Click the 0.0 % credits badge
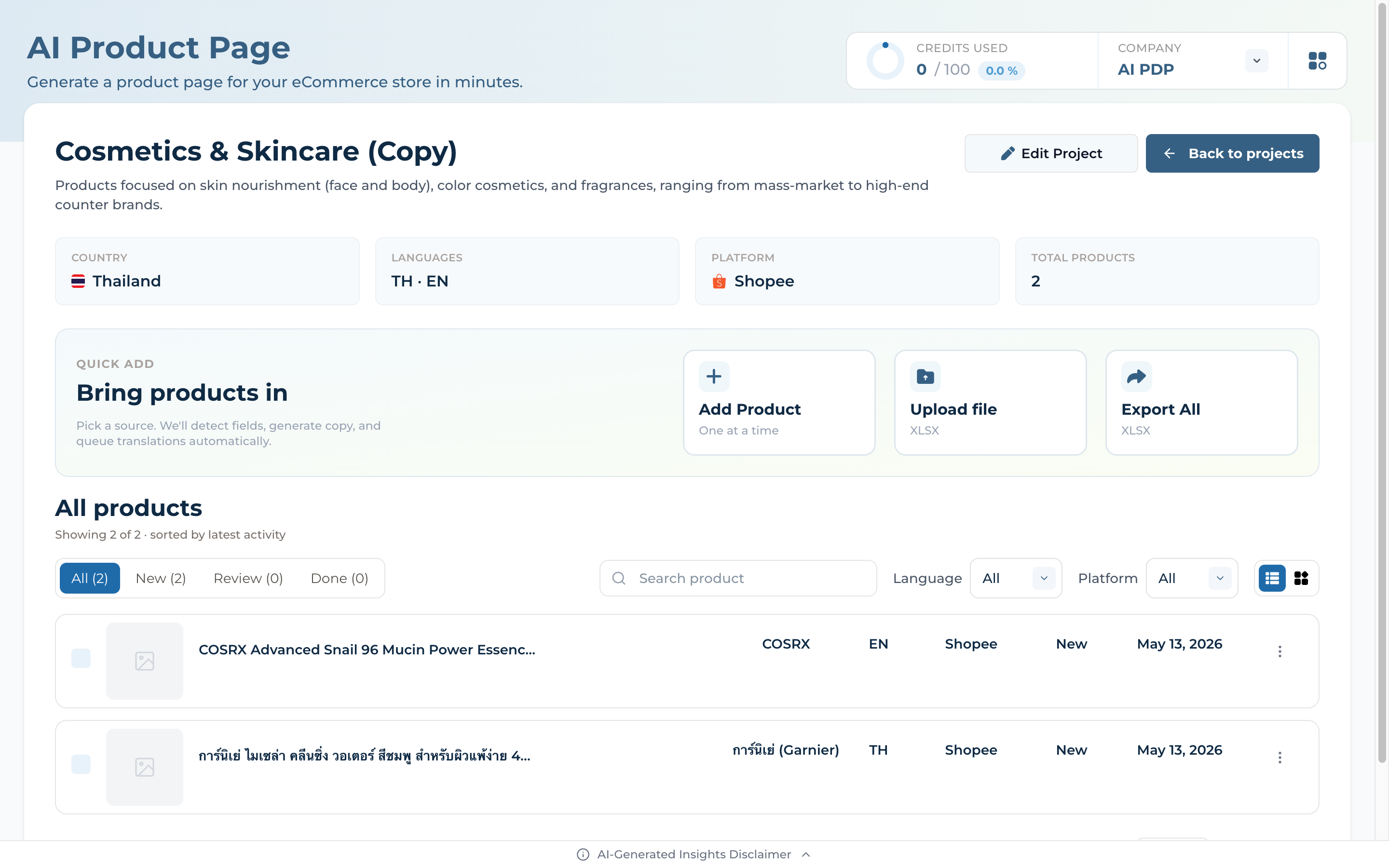This screenshot has height=868, width=1389. (x=1002, y=70)
